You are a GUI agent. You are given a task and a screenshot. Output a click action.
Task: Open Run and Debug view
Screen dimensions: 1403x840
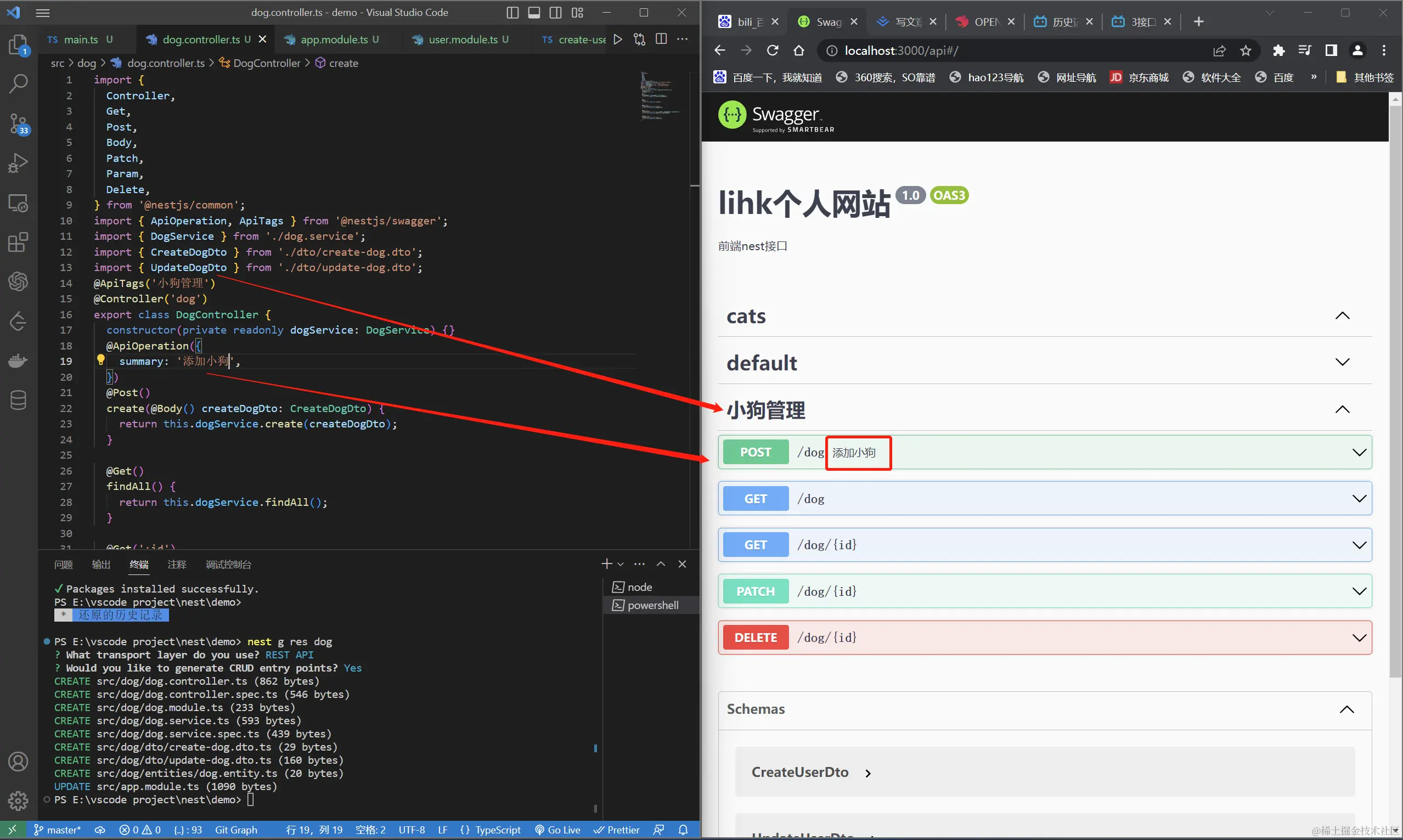point(18,163)
